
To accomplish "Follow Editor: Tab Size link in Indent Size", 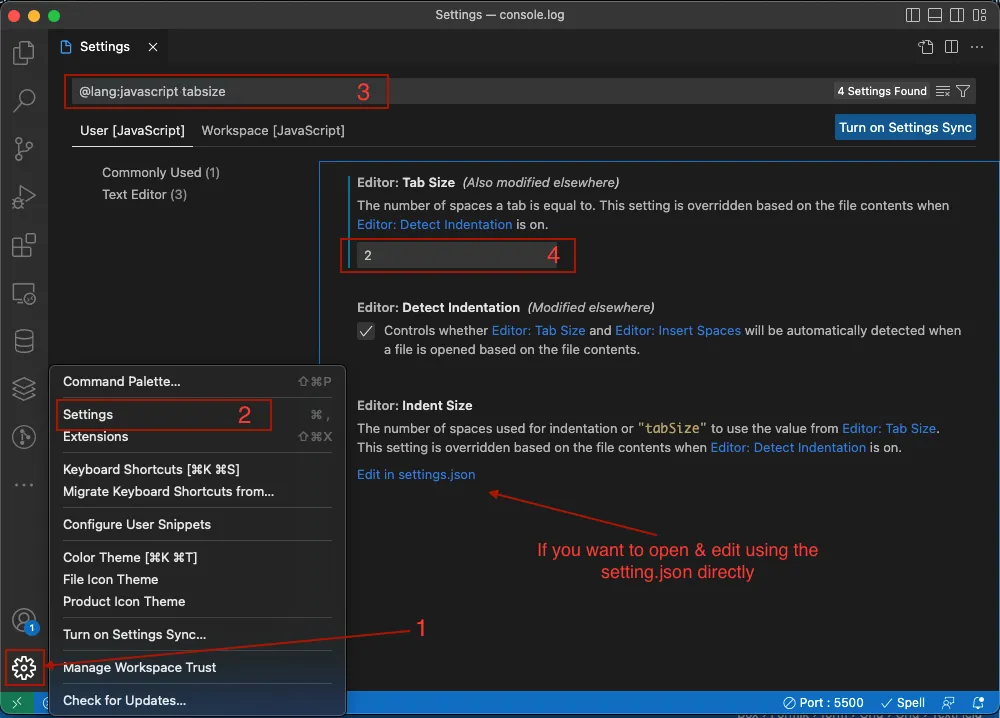I will pos(889,429).
